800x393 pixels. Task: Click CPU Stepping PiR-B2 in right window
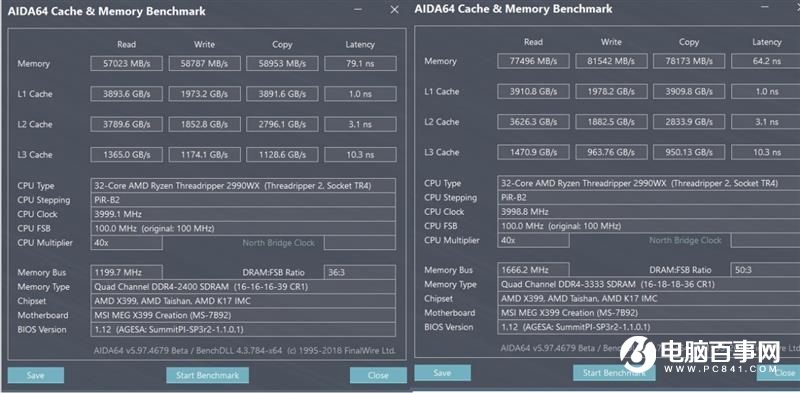[648, 197]
